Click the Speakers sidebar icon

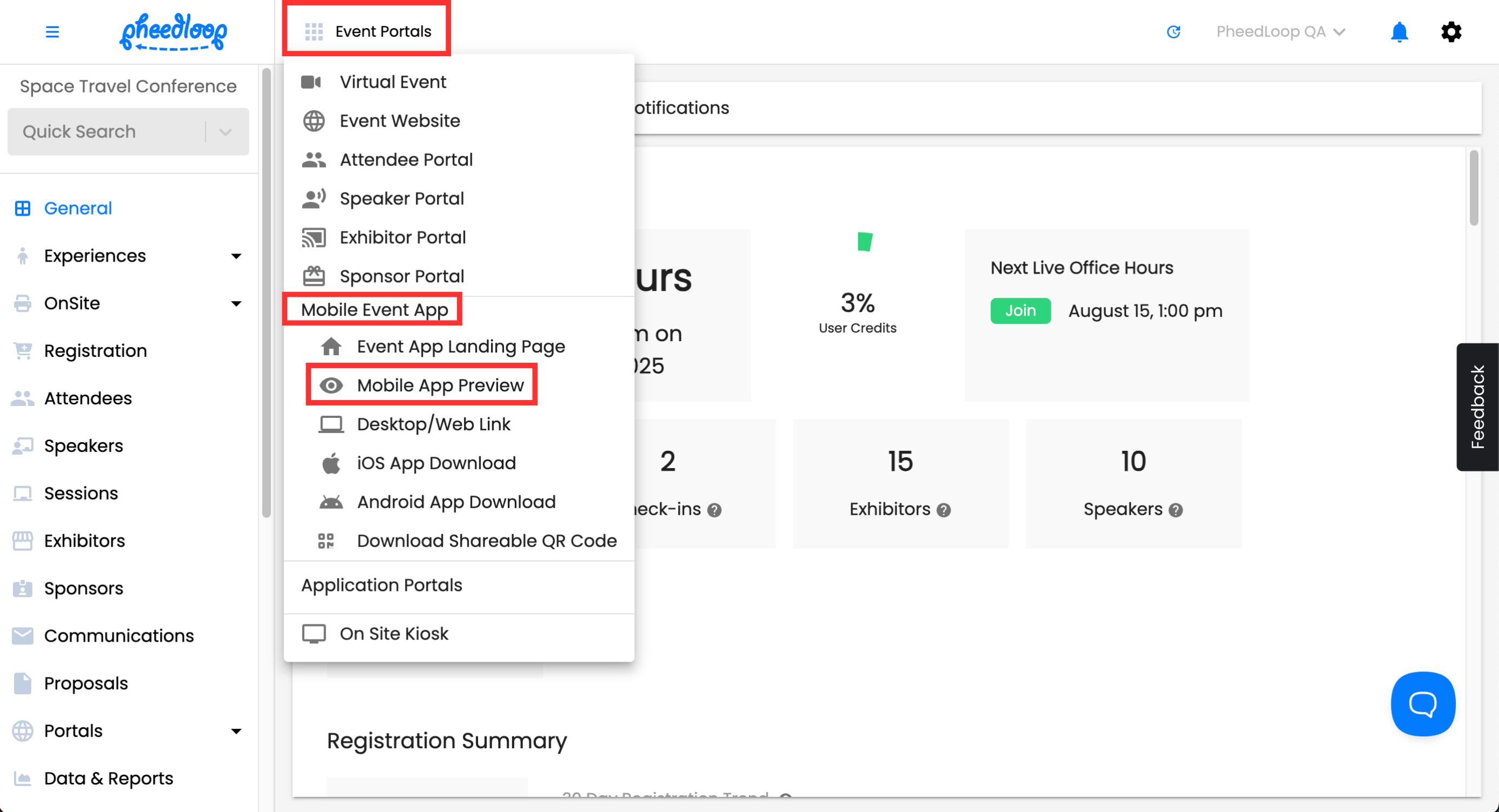(x=23, y=446)
